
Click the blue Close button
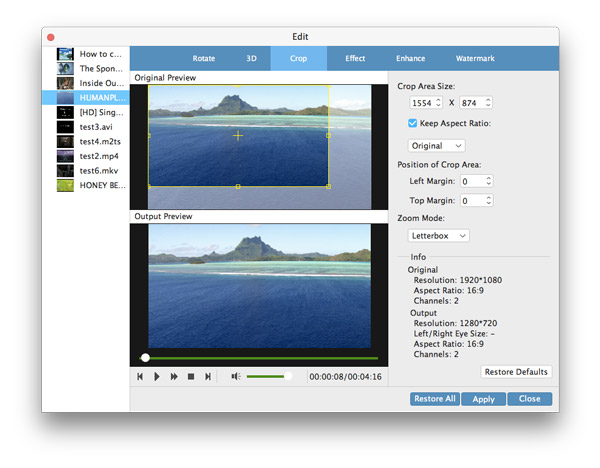[x=530, y=399]
